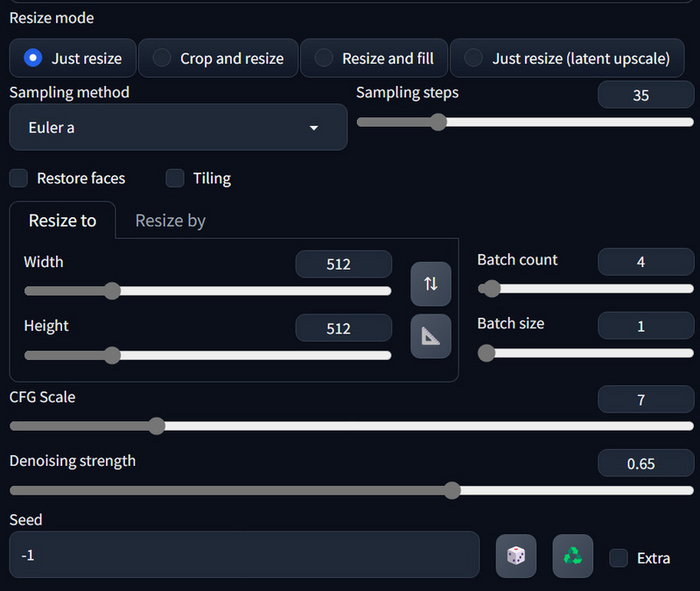Switch to the Resize by tab
700x591 pixels.
tap(170, 220)
